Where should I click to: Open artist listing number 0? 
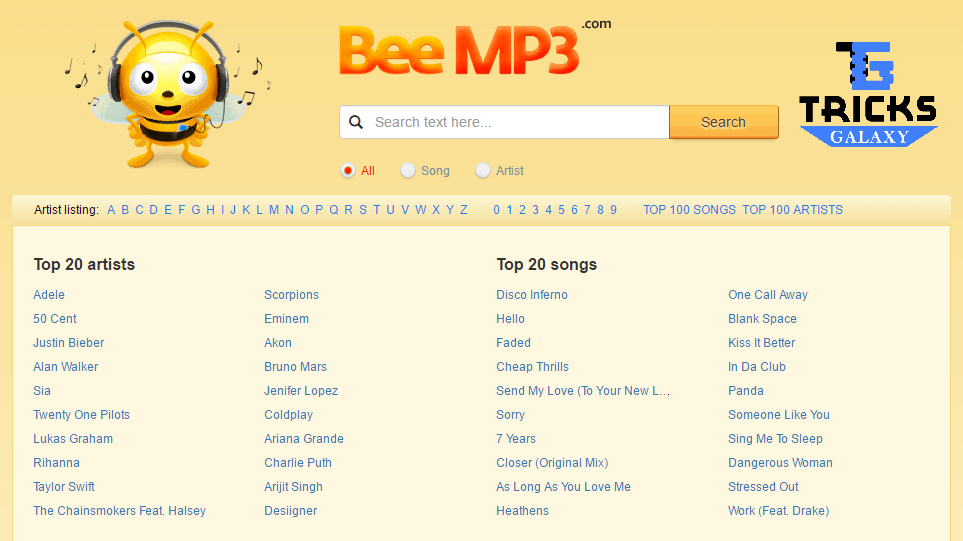tap(496, 210)
